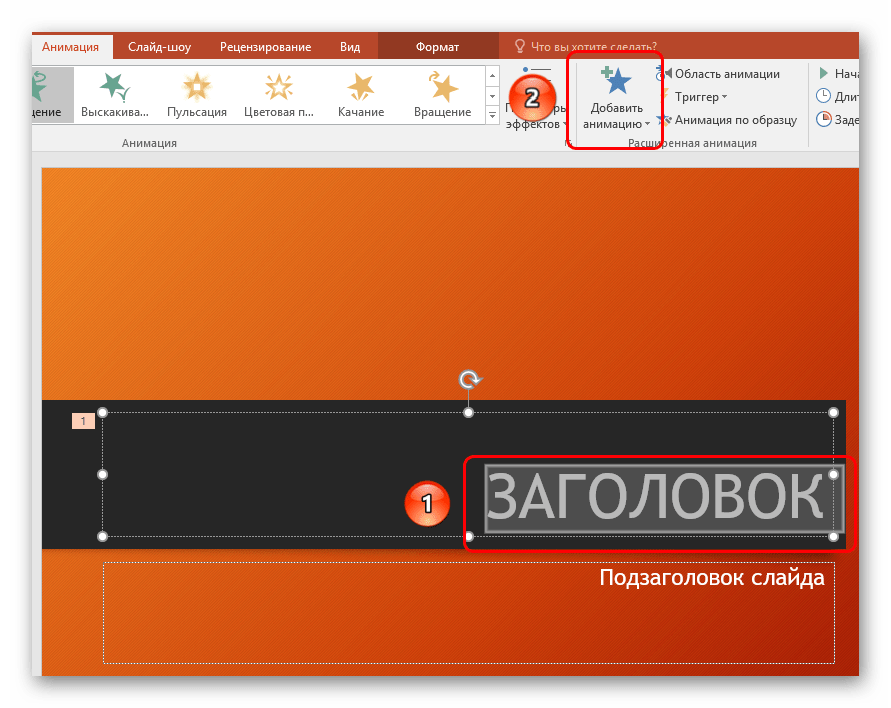Expand the animation gallery with more arrow

click(492, 114)
